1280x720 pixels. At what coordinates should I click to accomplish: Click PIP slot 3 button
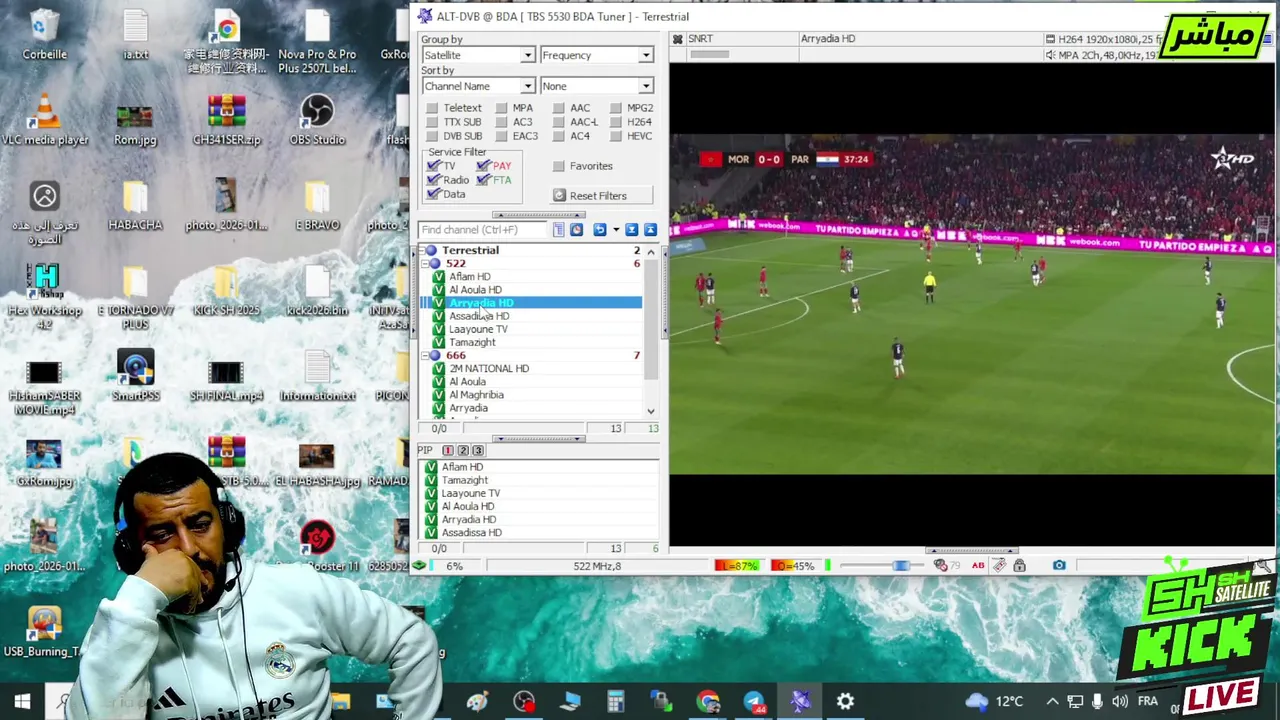click(x=478, y=451)
